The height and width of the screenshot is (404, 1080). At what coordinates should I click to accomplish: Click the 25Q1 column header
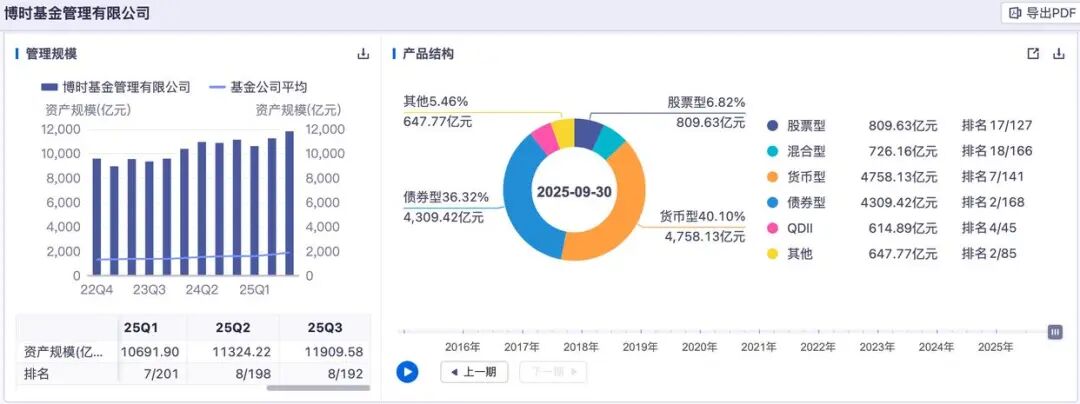[141, 328]
